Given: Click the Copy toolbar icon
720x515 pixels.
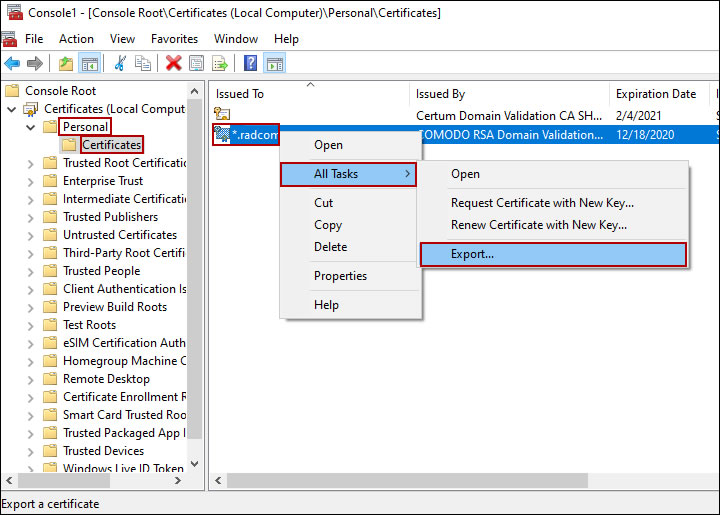Looking at the screenshot, I should [x=143, y=64].
